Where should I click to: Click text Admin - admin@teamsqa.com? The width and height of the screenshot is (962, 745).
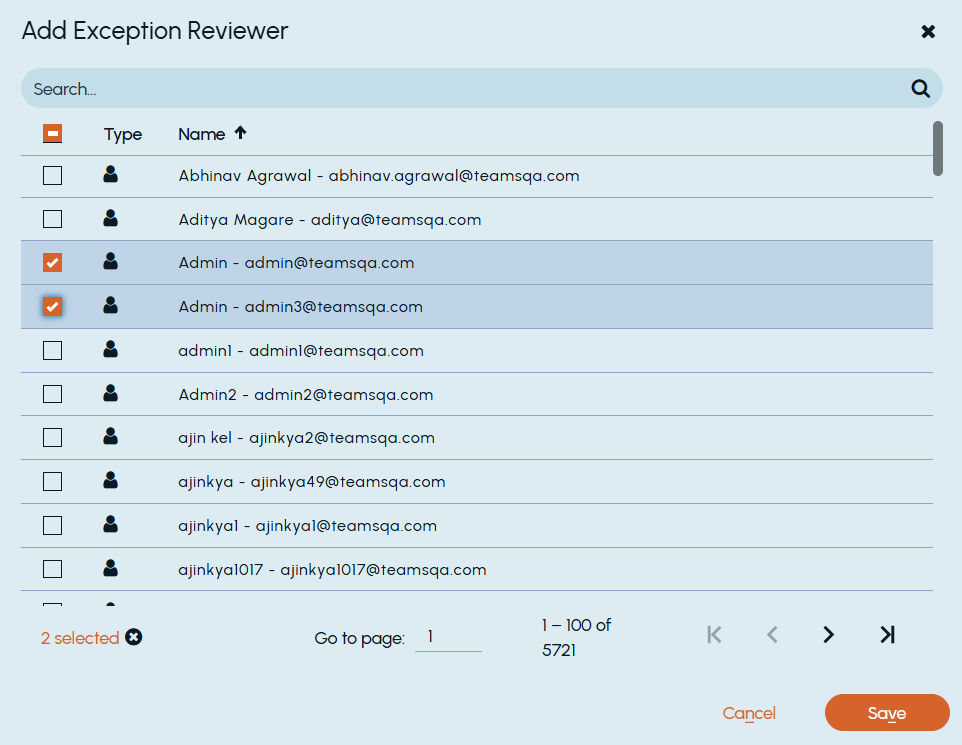pyautogui.click(x=296, y=263)
